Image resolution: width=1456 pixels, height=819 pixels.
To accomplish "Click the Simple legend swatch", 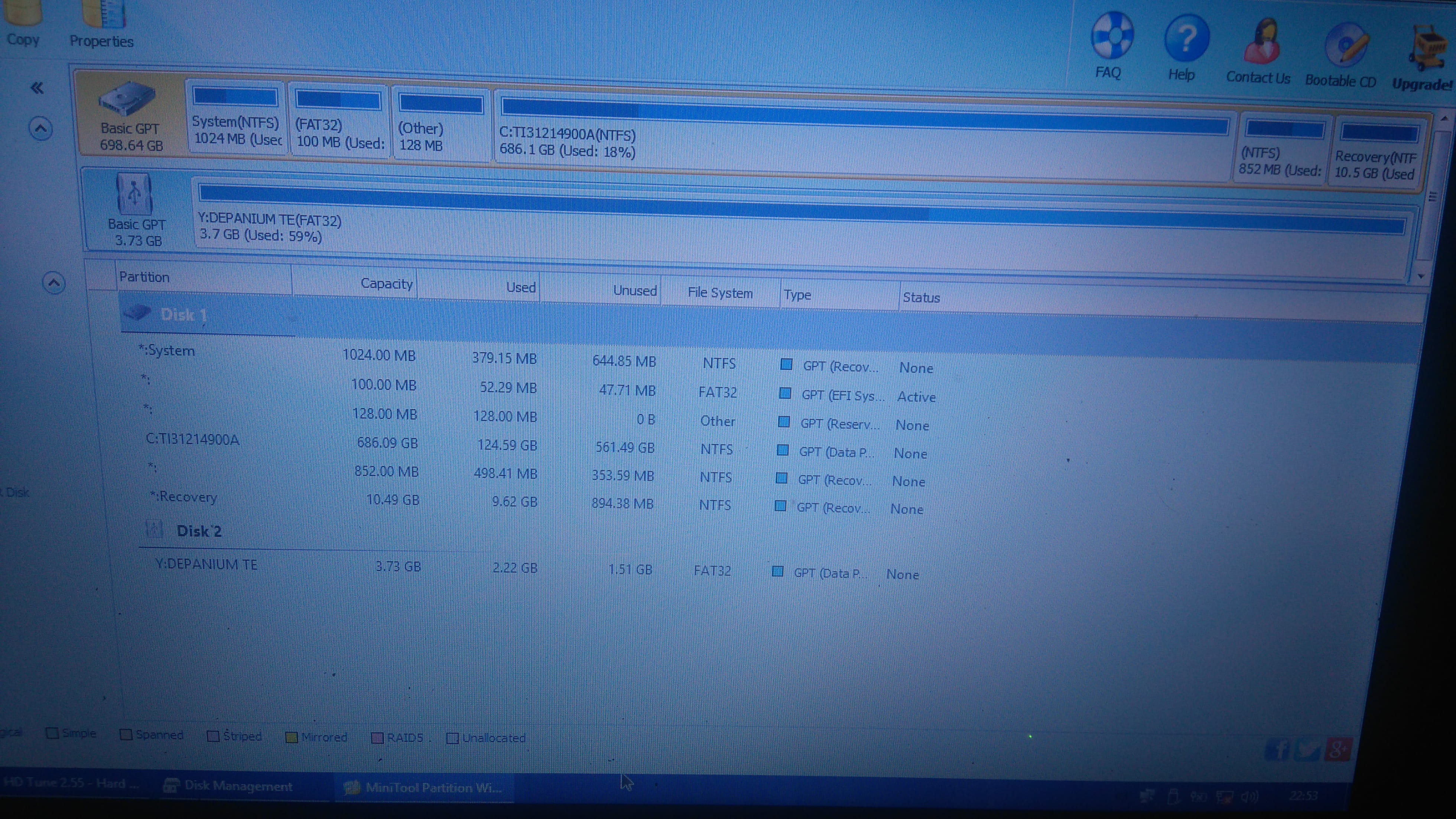I will 52,733.
